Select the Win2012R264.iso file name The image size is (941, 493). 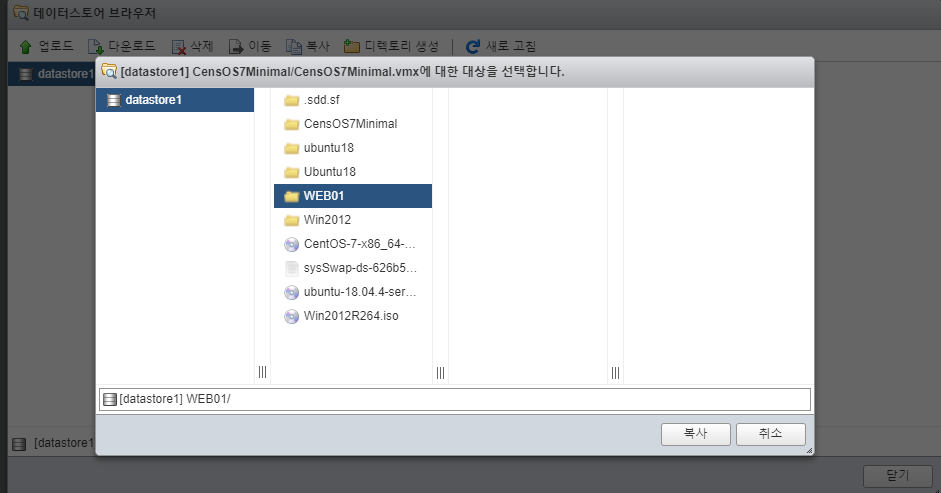(x=351, y=316)
